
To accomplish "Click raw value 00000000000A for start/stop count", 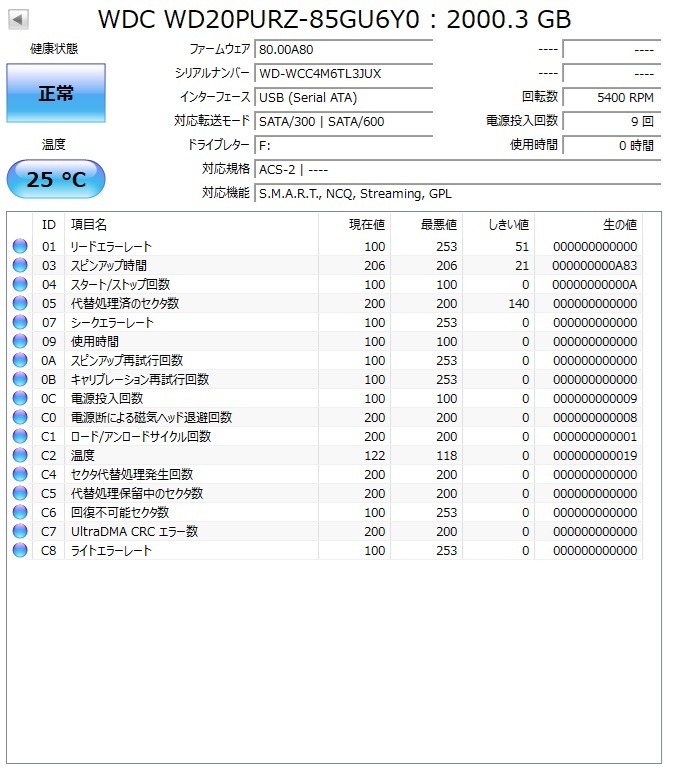I will [x=595, y=285].
